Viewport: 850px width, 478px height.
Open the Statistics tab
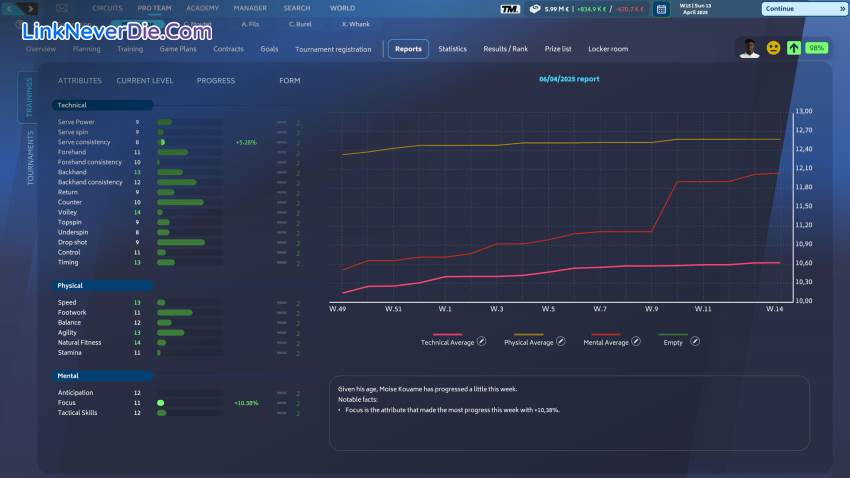coord(452,49)
